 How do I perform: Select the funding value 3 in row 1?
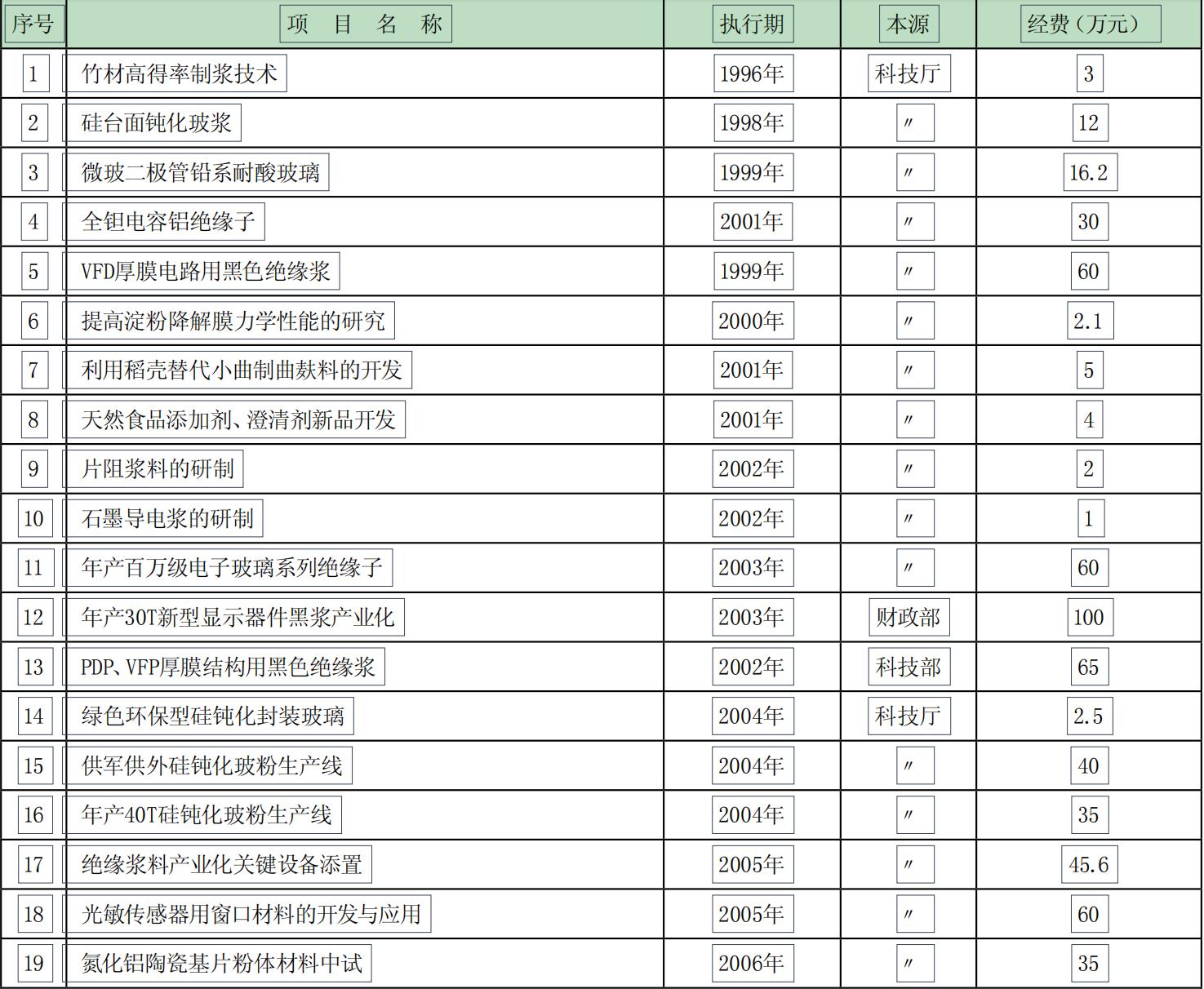click(1089, 73)
